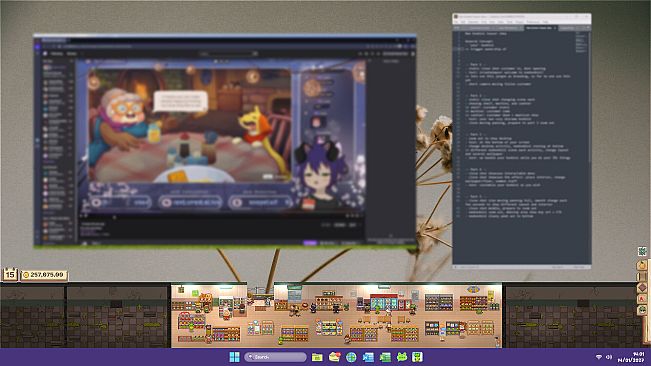Open the globe browser icon on taskbar
651x366 pixels.
point(351,357)
